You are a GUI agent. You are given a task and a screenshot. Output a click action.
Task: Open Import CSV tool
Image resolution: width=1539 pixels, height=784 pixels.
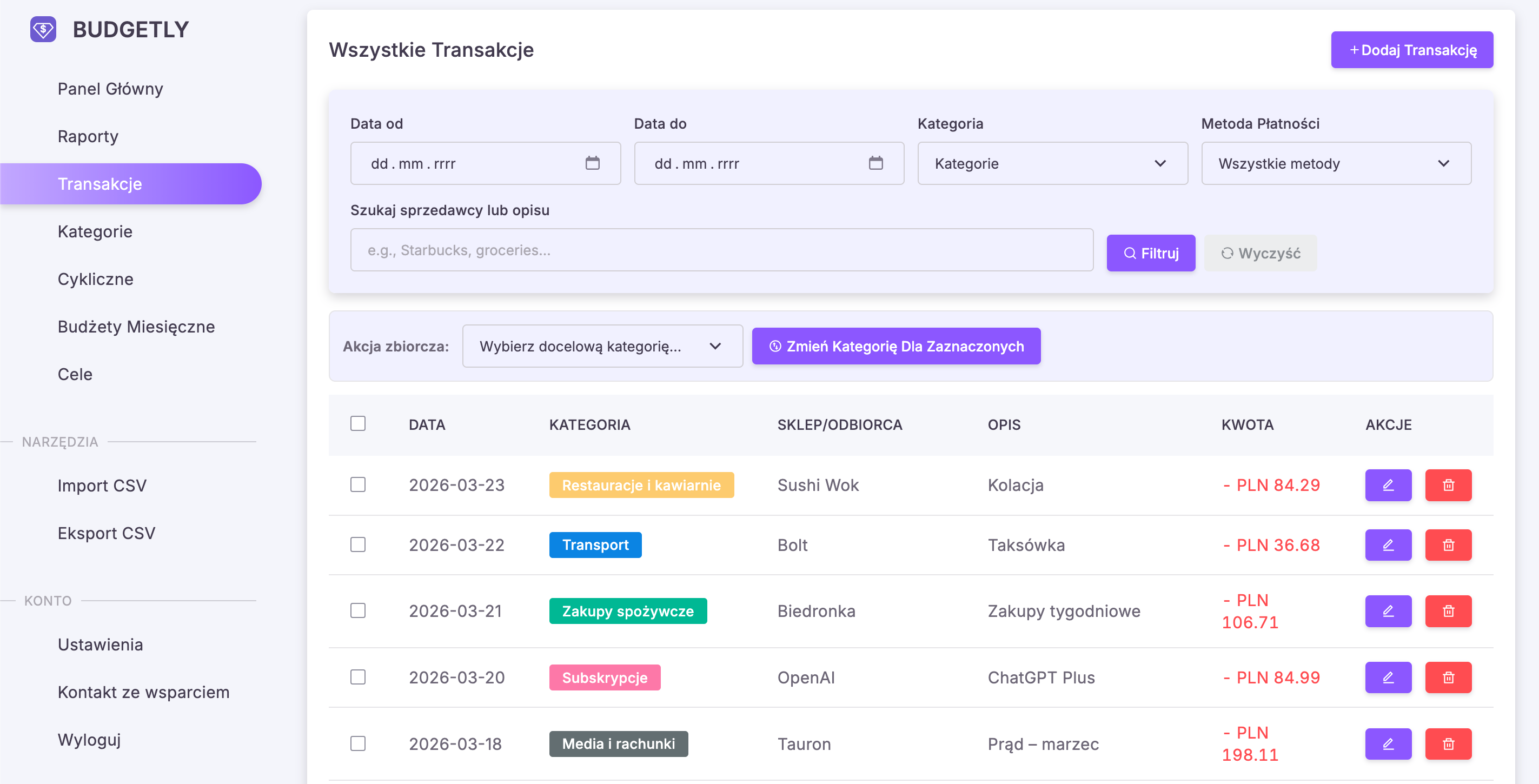click(102, 485)
